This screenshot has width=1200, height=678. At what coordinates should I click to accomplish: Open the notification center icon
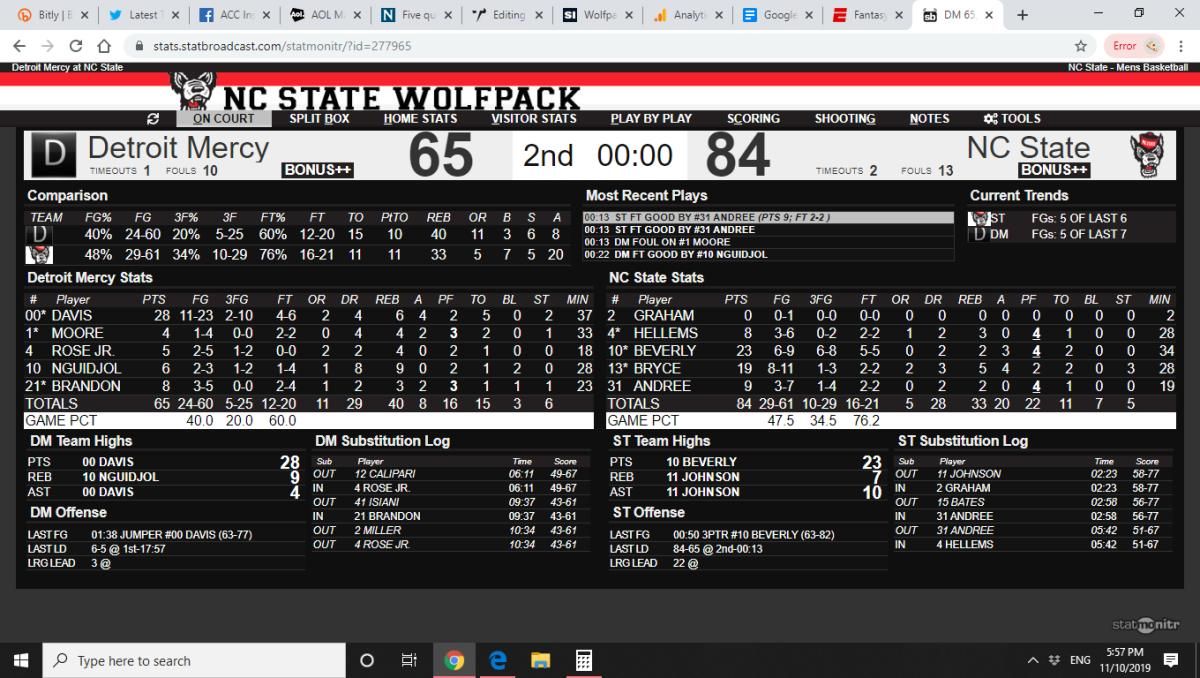point(1171,660)
